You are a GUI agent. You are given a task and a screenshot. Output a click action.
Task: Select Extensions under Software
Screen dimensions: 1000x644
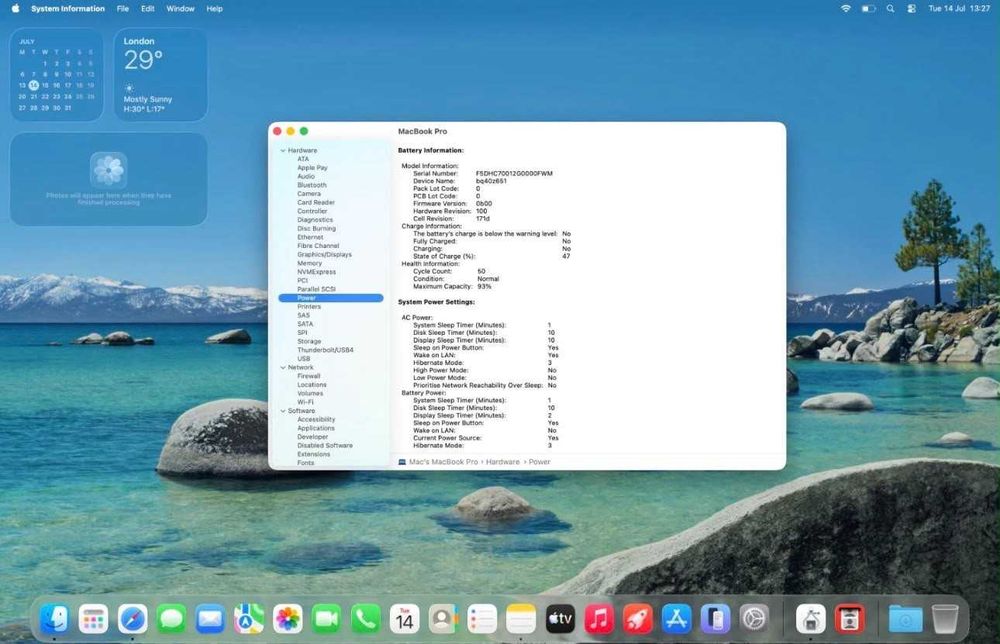click(314, 454)
